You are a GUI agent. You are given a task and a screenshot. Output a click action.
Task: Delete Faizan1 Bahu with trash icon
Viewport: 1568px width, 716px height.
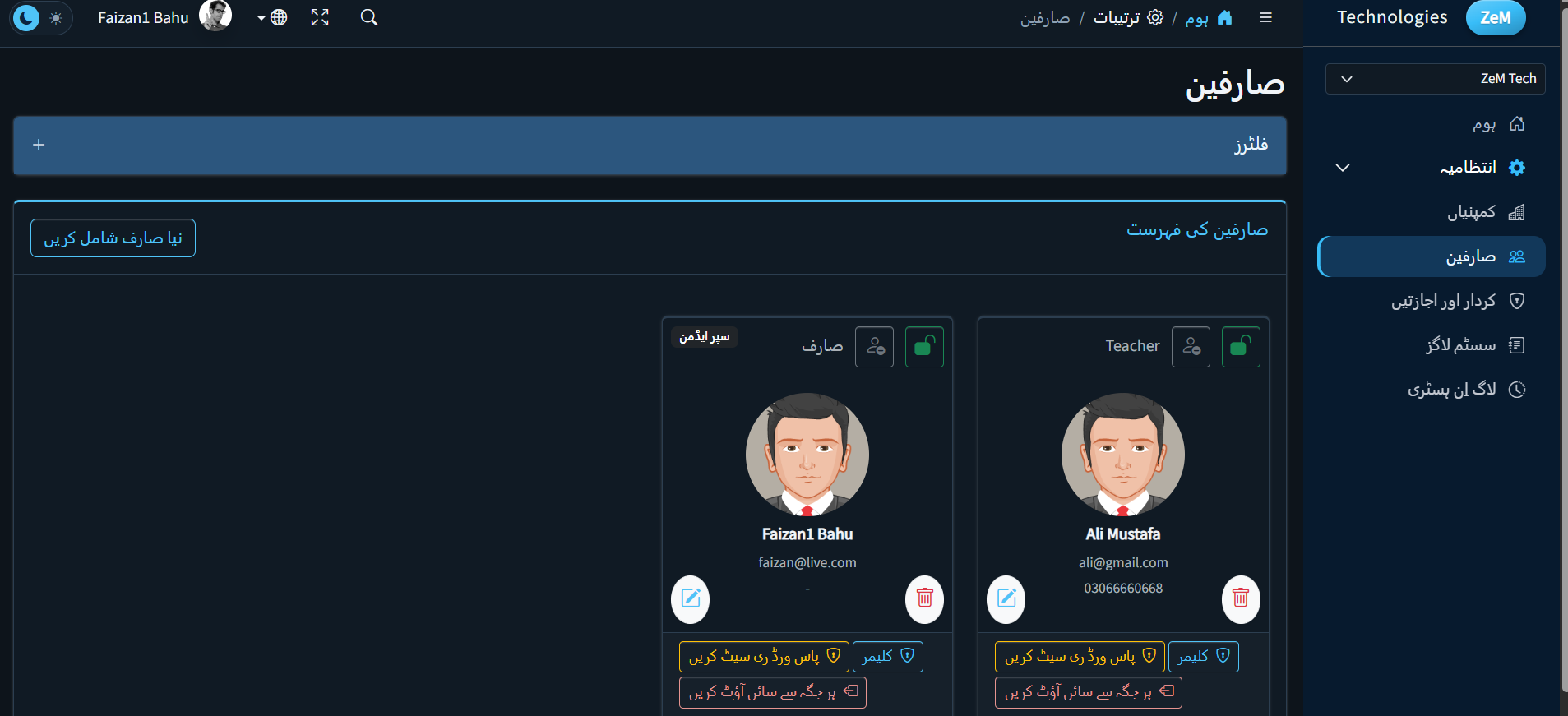925,598
